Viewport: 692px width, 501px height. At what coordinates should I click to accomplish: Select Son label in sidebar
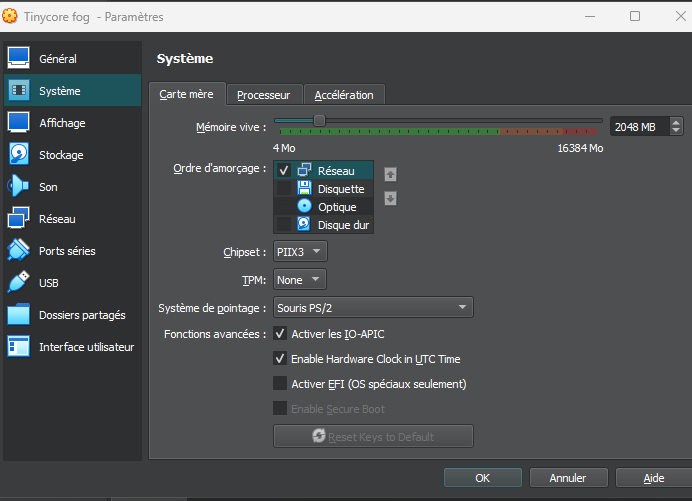tap(48, 187)
